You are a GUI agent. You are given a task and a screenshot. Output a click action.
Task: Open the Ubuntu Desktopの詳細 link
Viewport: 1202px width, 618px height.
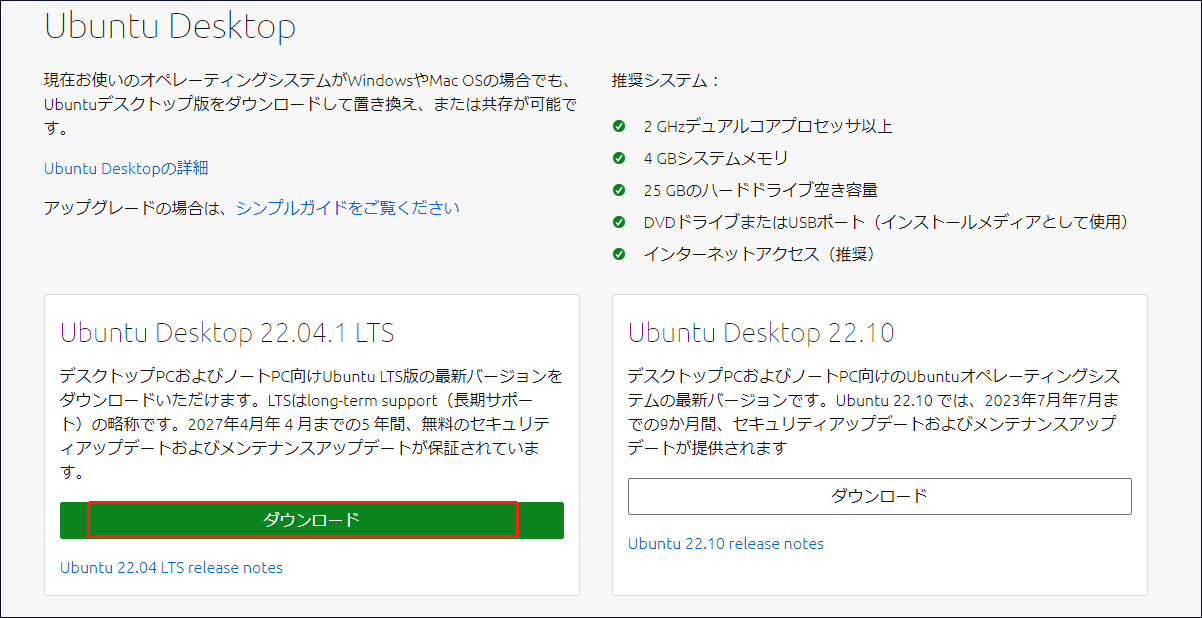[126, 168]
